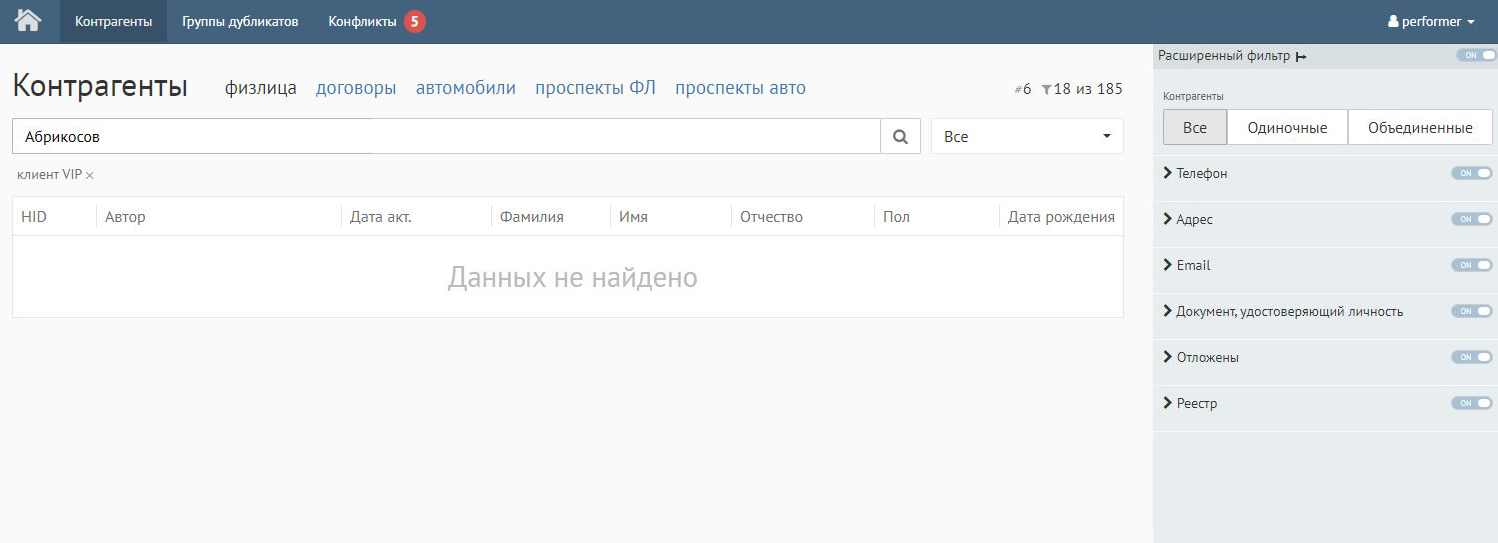Remove the 'клиент VIP' filter tag
Screen dimensions: 1498x543
pos(90,175)
